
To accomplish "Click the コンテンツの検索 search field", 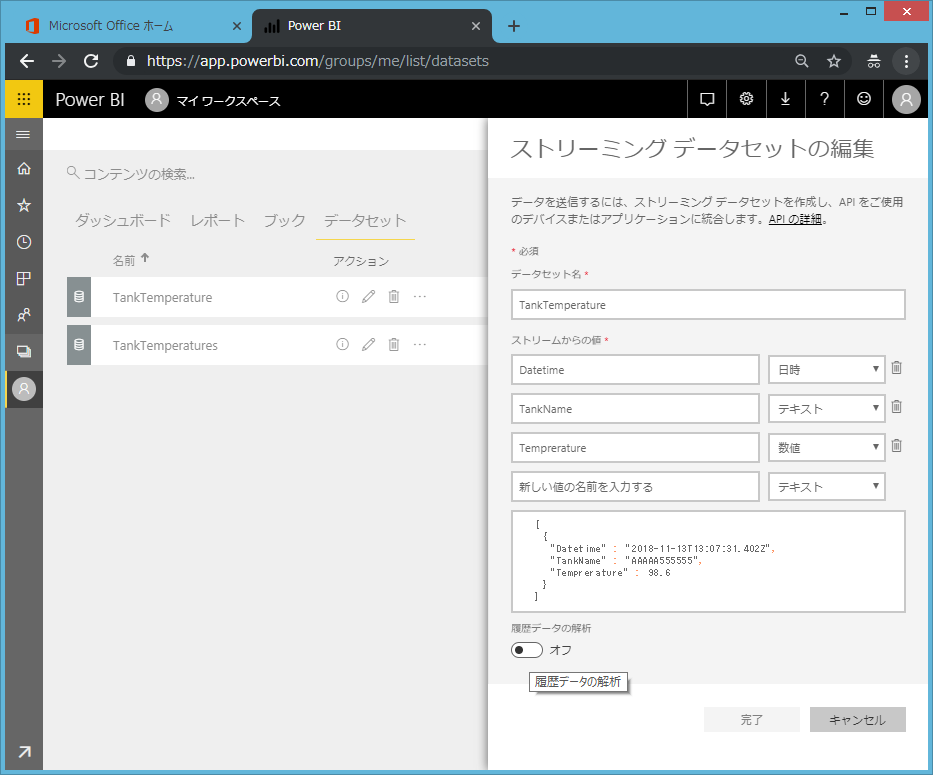I will click(139, 174).
